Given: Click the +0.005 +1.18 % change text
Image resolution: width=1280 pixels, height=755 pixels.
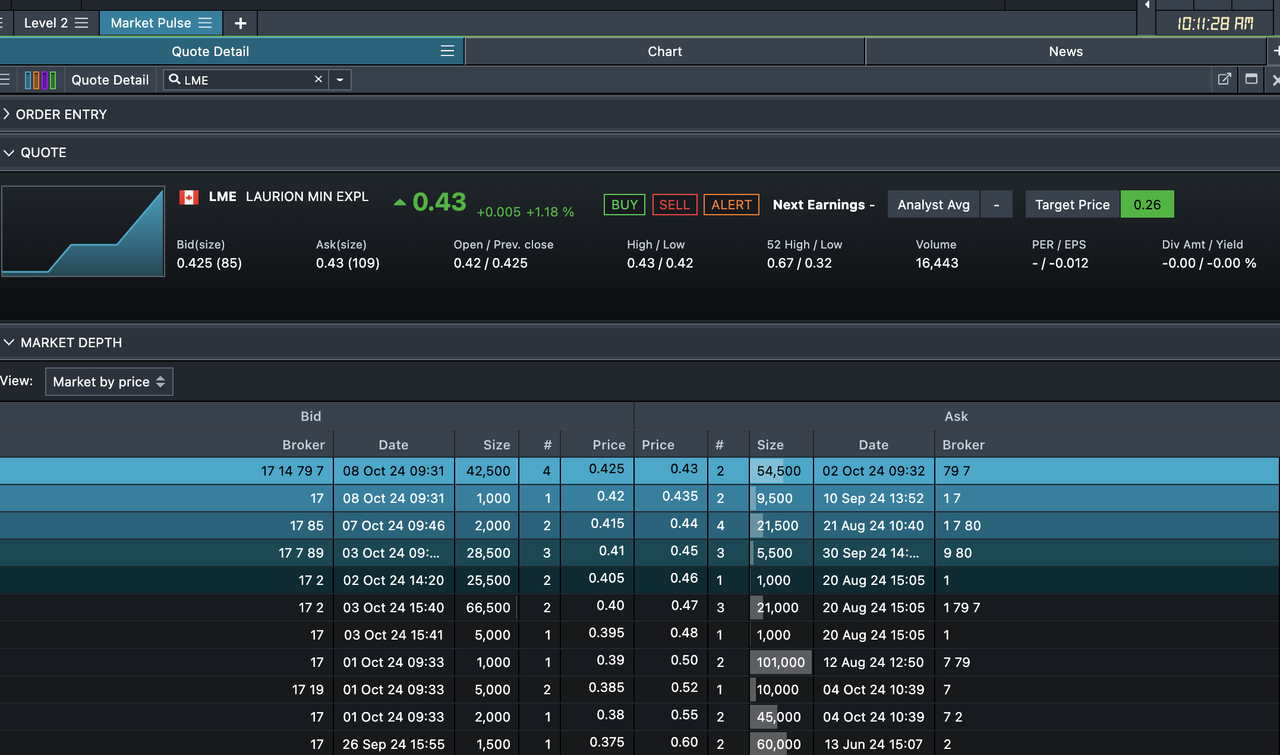Looking at the screenshot, I should coord(525,212).
